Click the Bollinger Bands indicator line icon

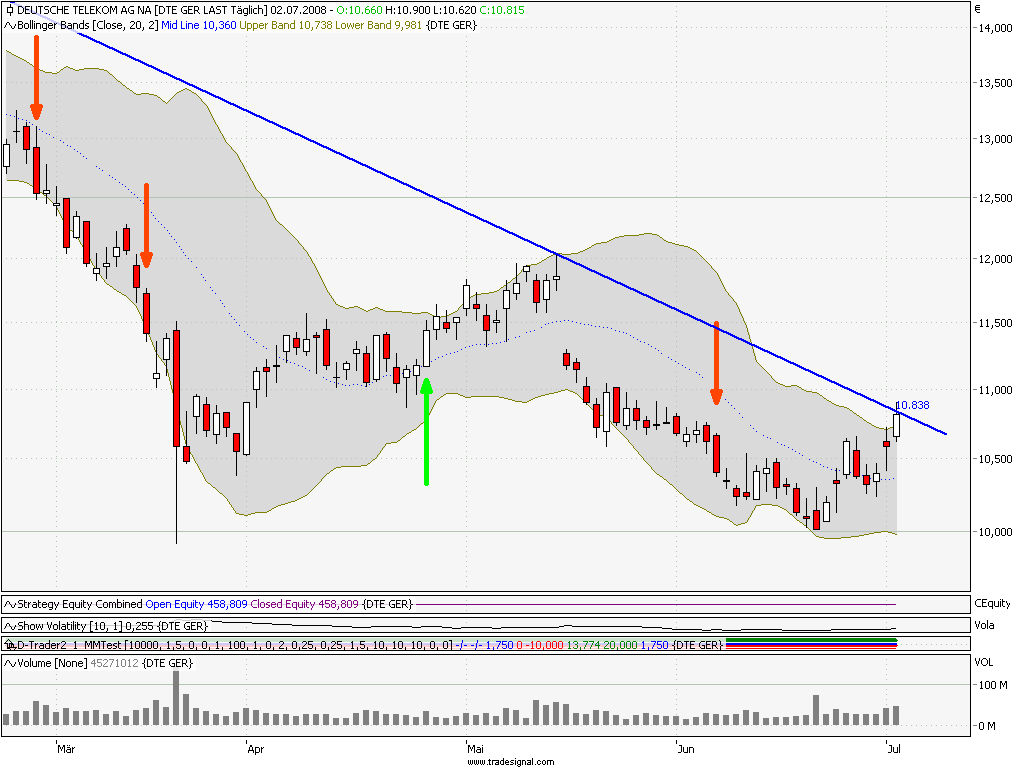(x=10, y=25)
